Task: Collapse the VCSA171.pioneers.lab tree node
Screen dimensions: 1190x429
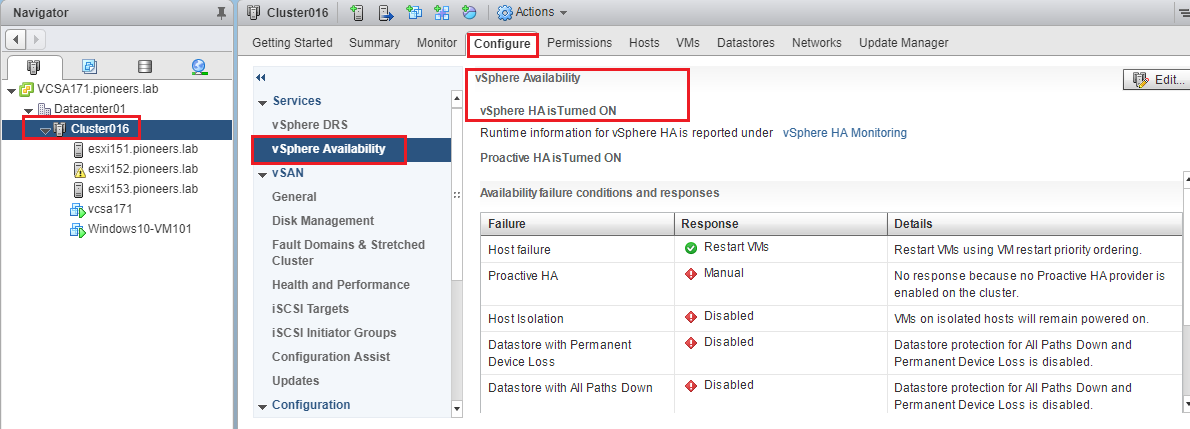Action: [x=11, y=90]
